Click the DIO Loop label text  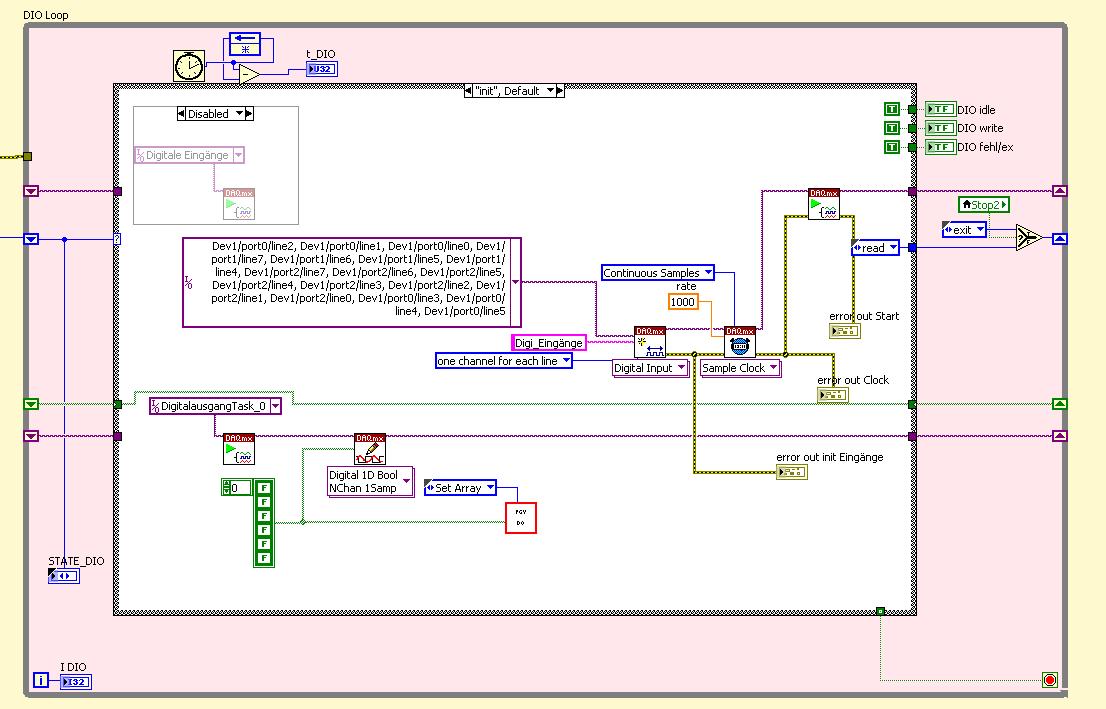pyautogui.click(x=46, y=15)
